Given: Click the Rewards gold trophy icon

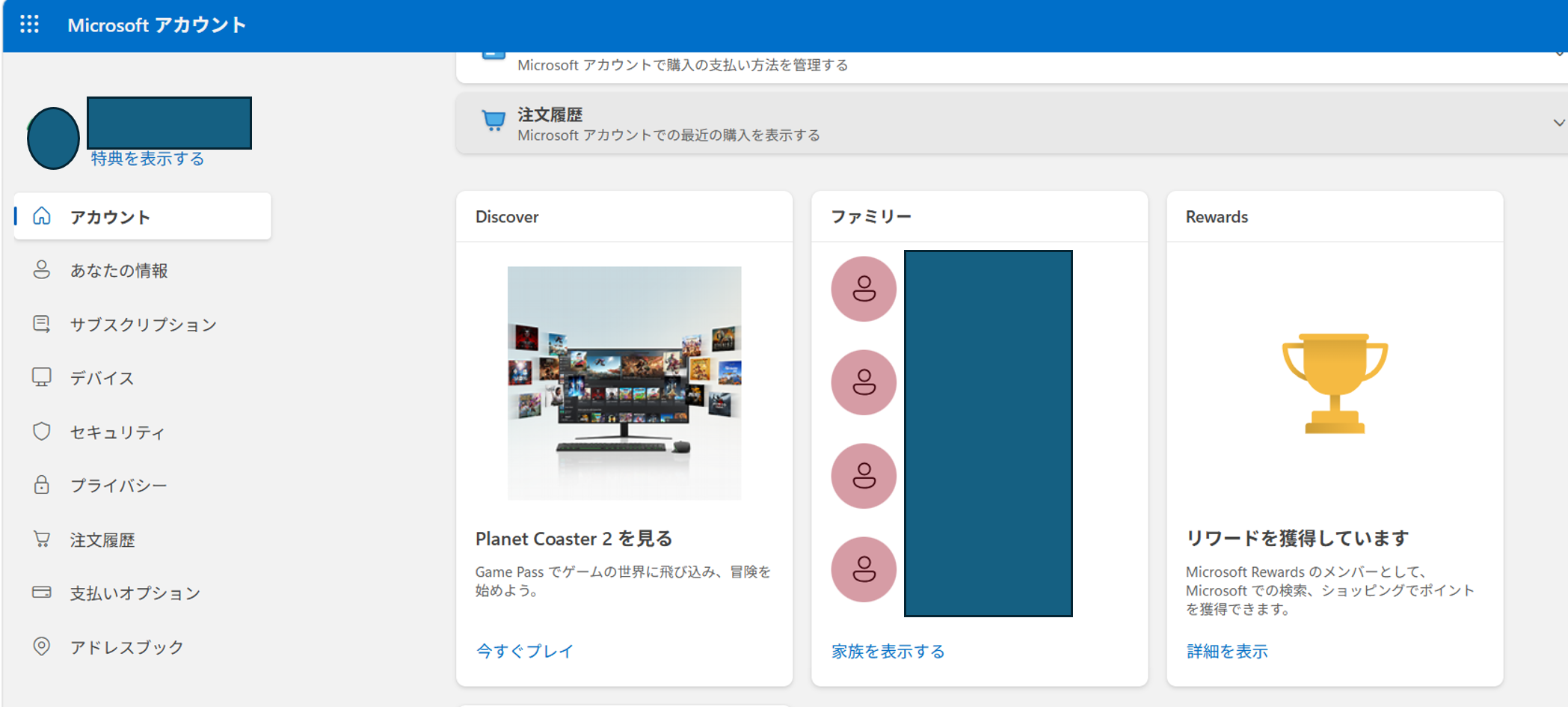Looking at the screenshot, I should [x=1335, y=383].
